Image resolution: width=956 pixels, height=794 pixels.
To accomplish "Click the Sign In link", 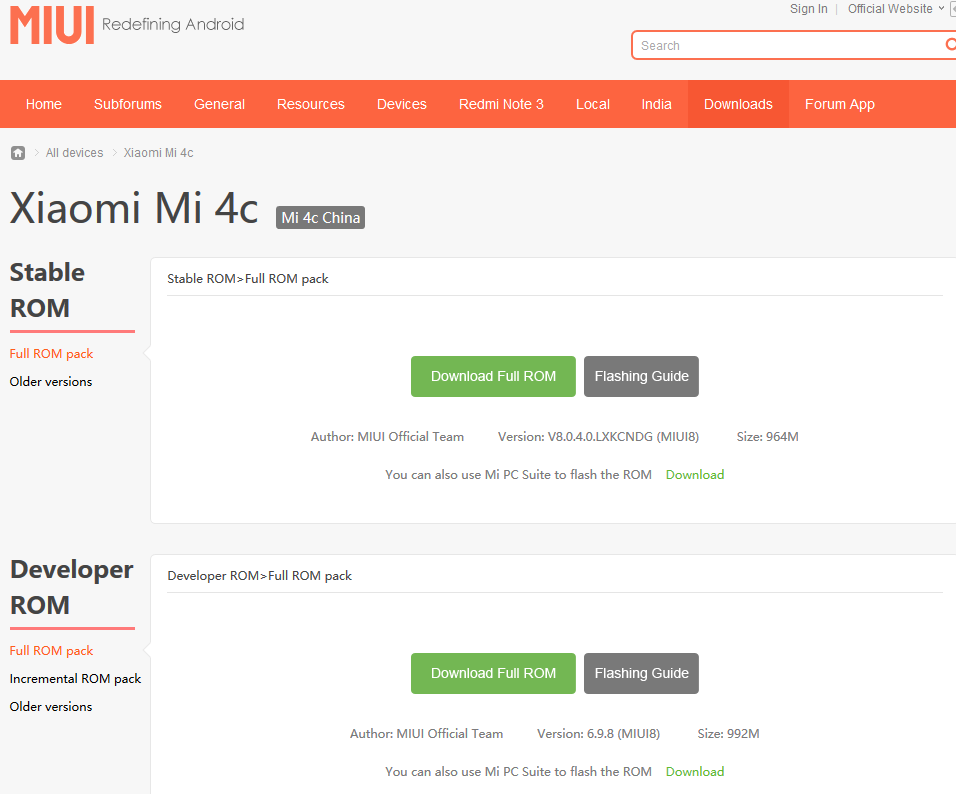I will [808, 9].
